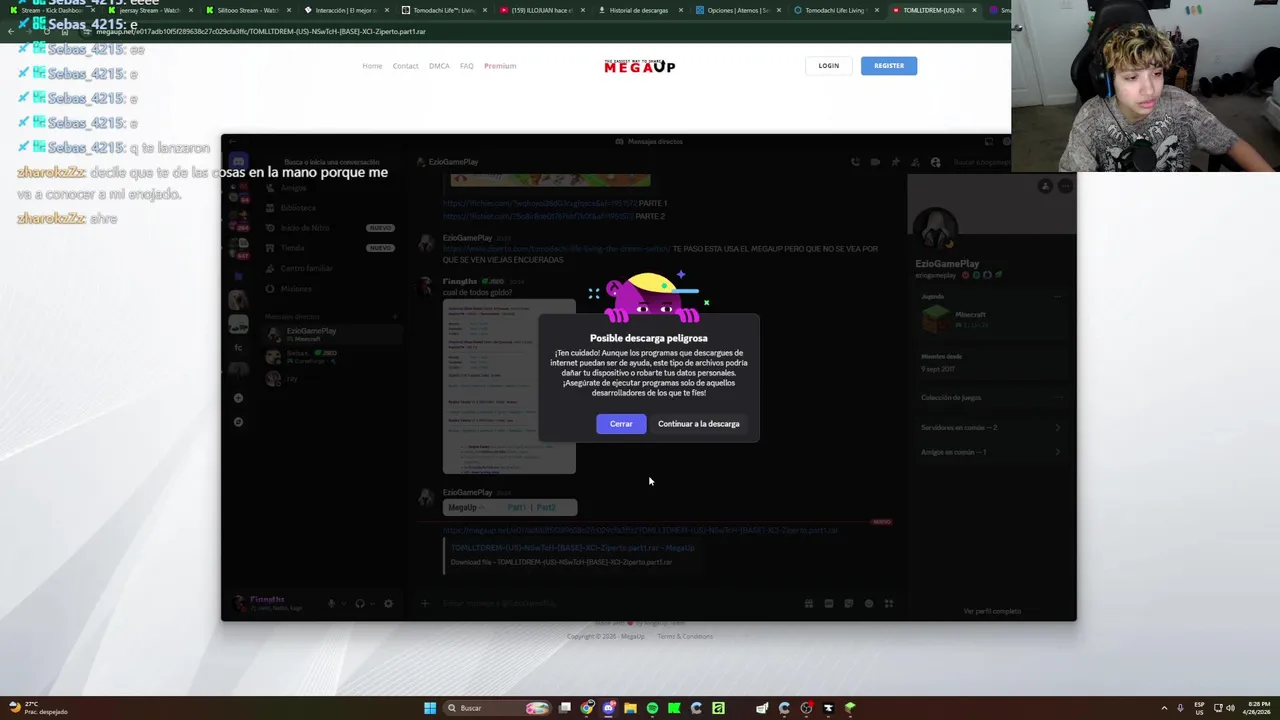
Task: Open the spreadsheet image attachment thumbnail
Action: (x=509, y=386)
